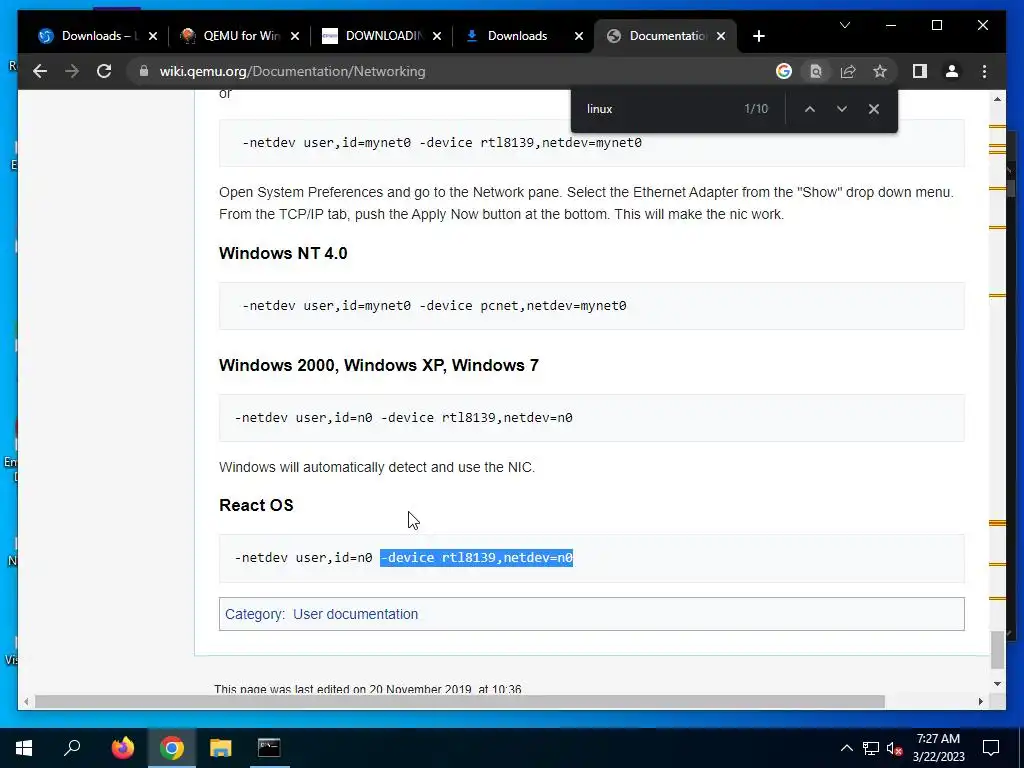Open the muted volume tray icon

point(895,748)
